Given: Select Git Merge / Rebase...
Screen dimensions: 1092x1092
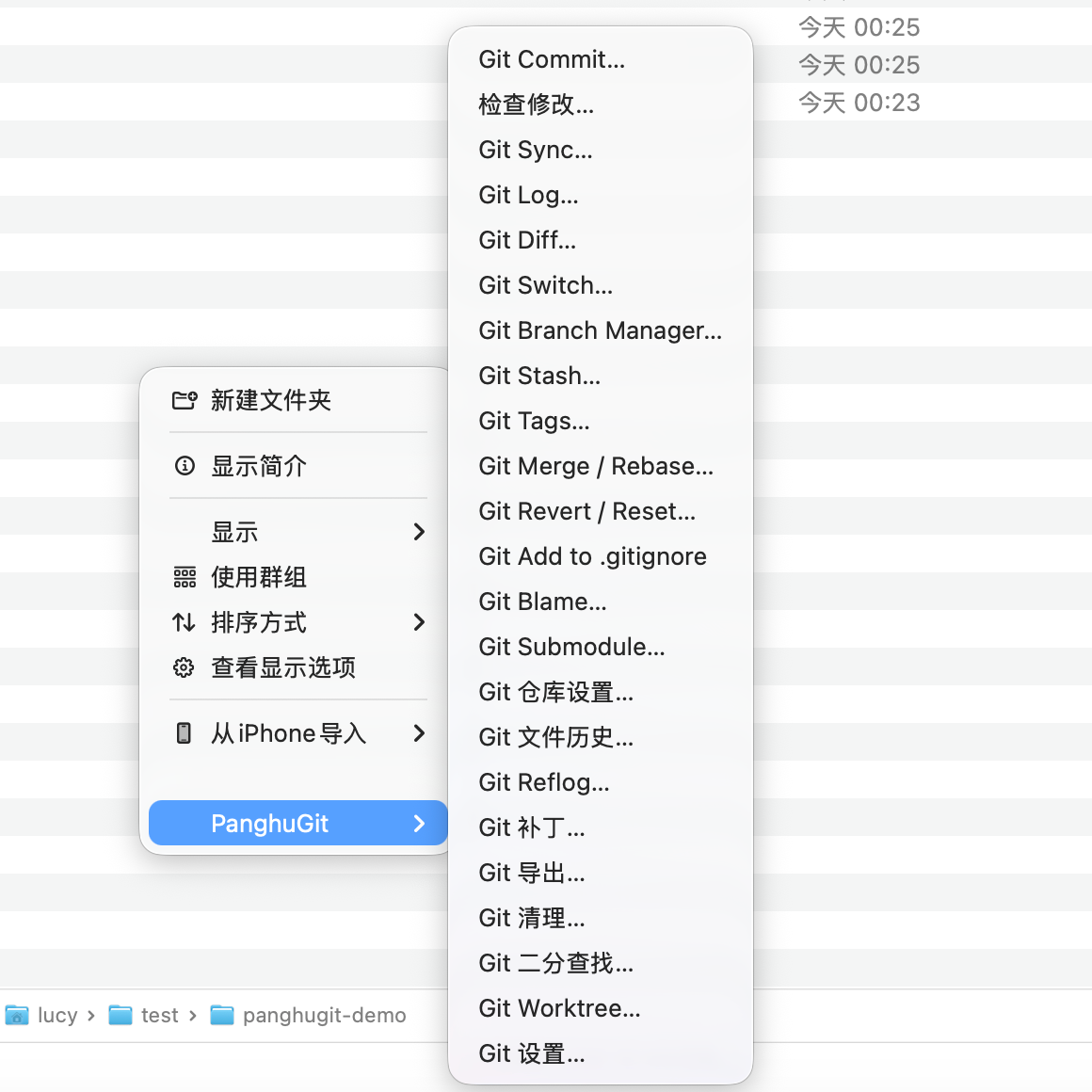Looking at the screenshot, I should click(601, 467).
